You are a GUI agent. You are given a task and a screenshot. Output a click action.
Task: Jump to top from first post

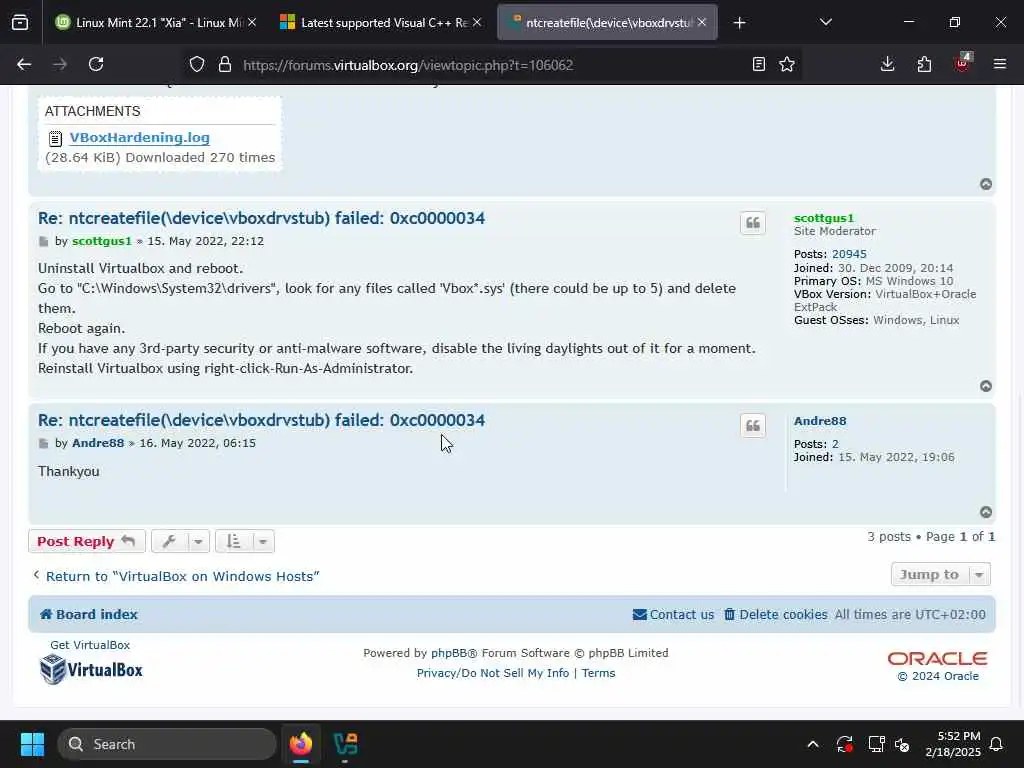(986, 184)
